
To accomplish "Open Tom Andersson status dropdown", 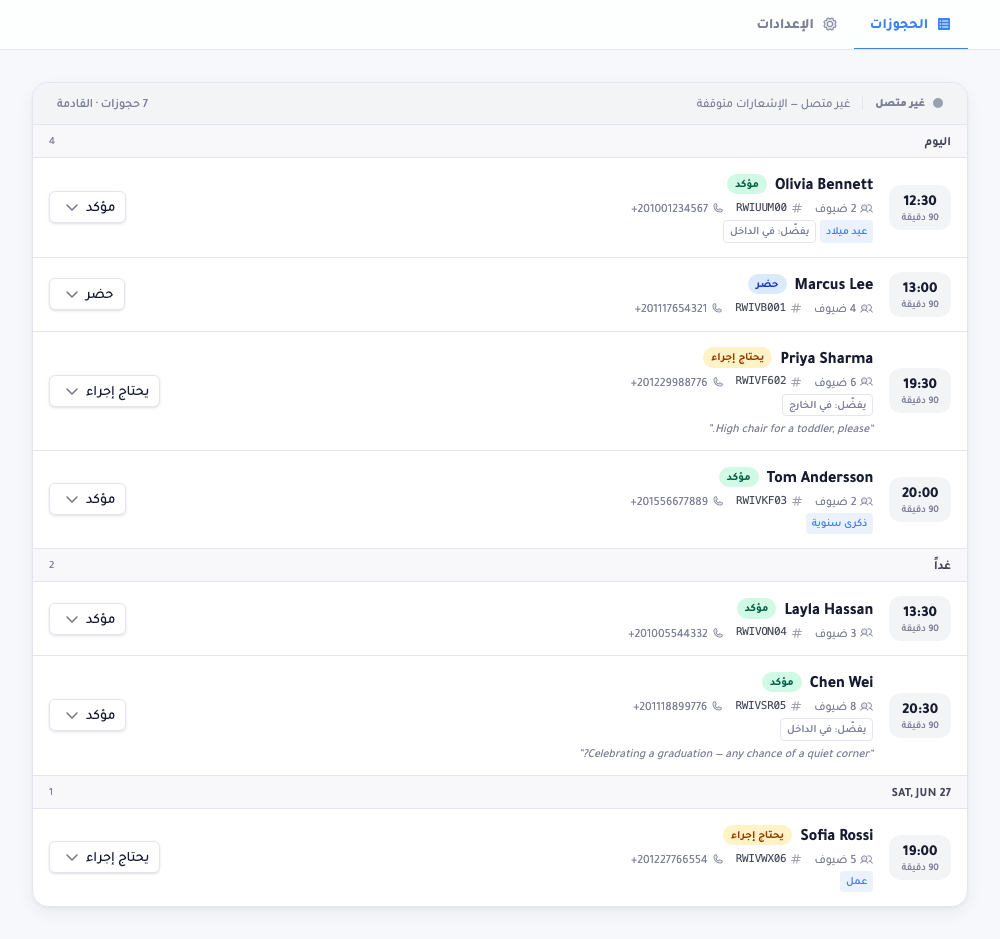I will click(x=87, y=499).
